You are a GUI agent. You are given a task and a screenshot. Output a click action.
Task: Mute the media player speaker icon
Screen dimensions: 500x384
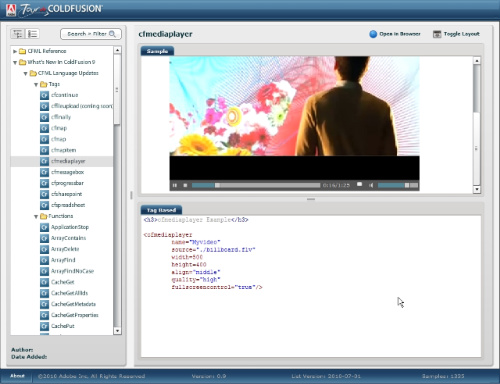point(371,185)
